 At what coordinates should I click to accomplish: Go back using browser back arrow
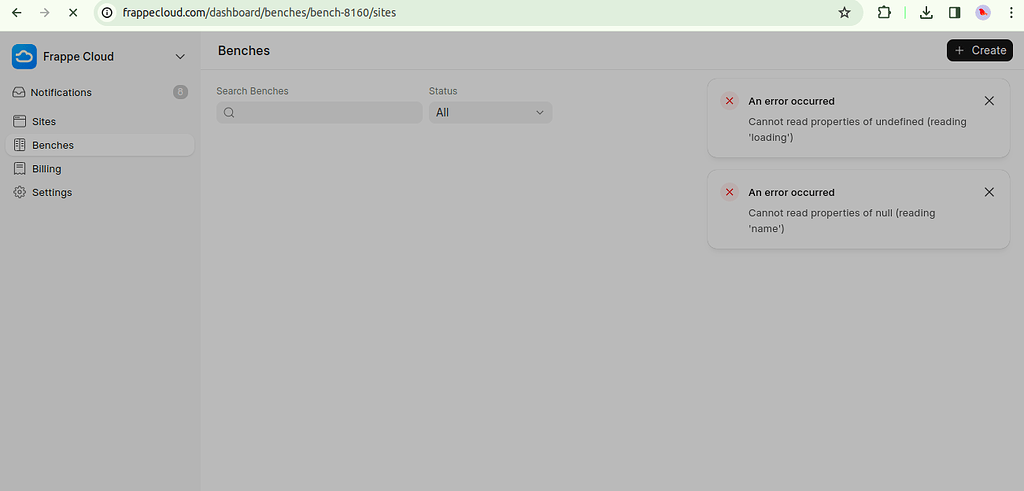pyautogui.click(x=17, y=12)
